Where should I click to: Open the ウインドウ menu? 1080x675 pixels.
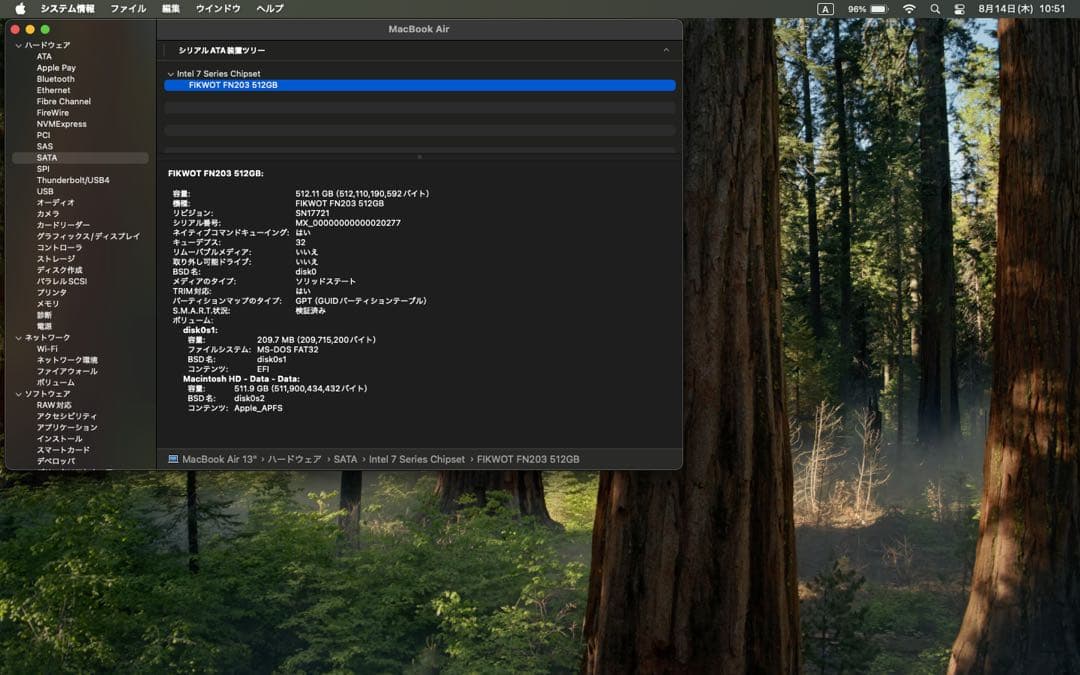click(x=218, y=8)
